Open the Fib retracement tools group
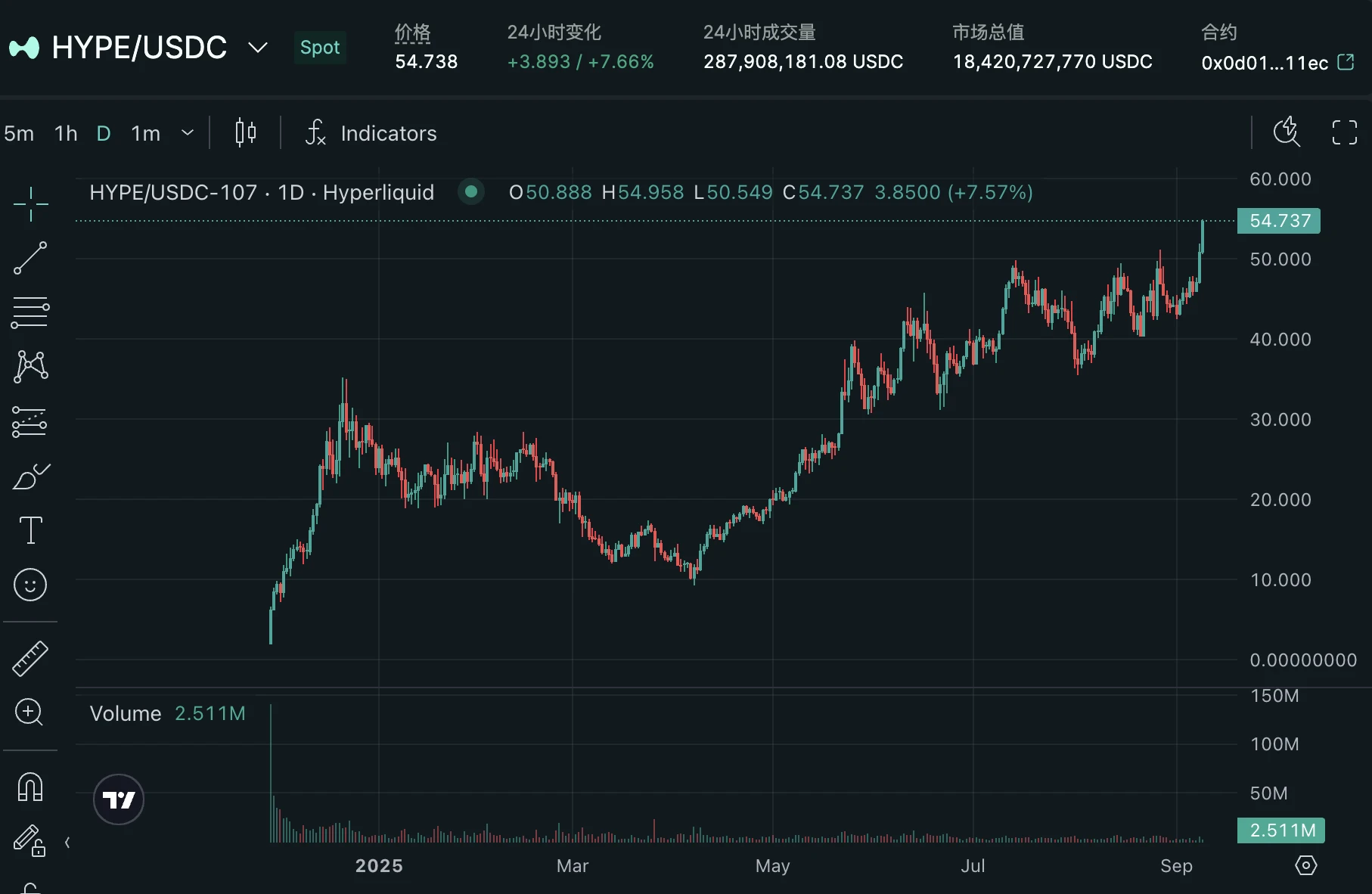 (30, 312)
